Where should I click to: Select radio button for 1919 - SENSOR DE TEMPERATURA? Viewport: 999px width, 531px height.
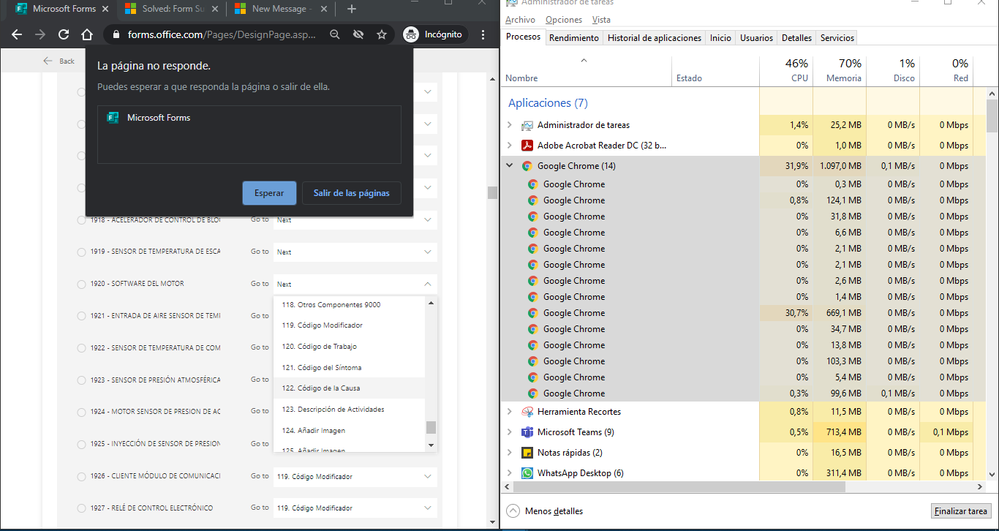tap(81, 252)
